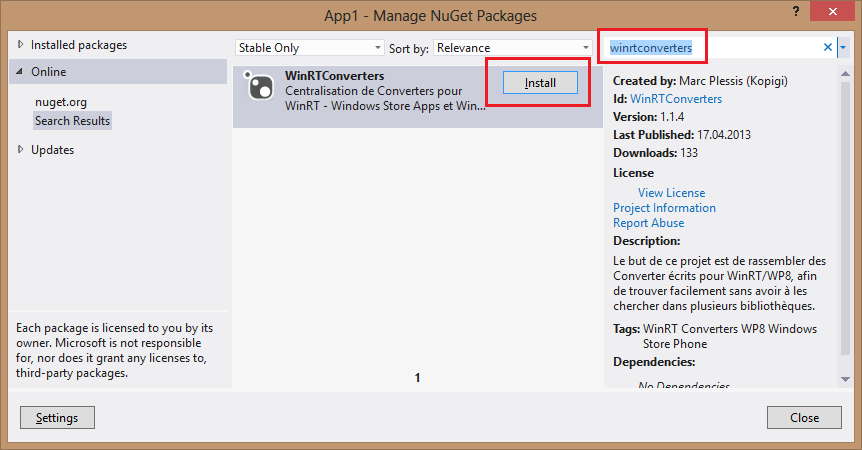Image resolution: width=862 pixels, height=450 pixels.
Task: Click the Report Abuse link
Action: [649, 223]
